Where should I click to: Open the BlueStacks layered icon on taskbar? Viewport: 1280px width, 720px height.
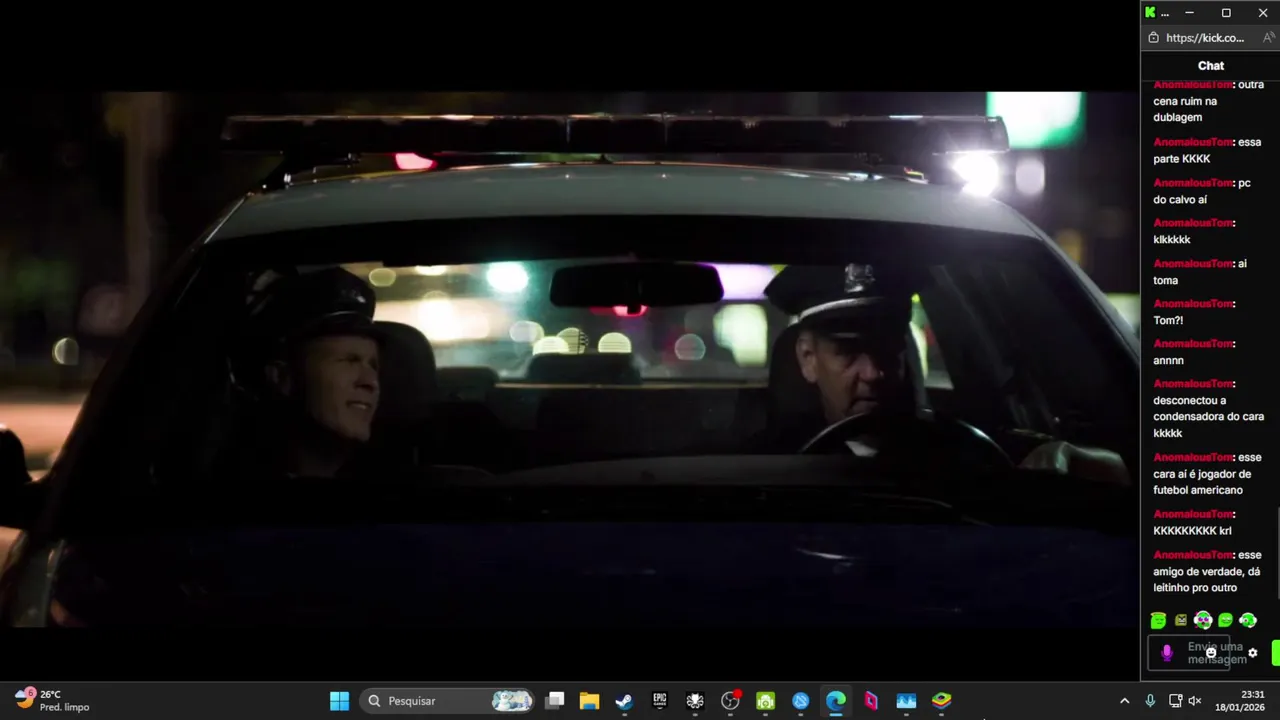[942, 701]
